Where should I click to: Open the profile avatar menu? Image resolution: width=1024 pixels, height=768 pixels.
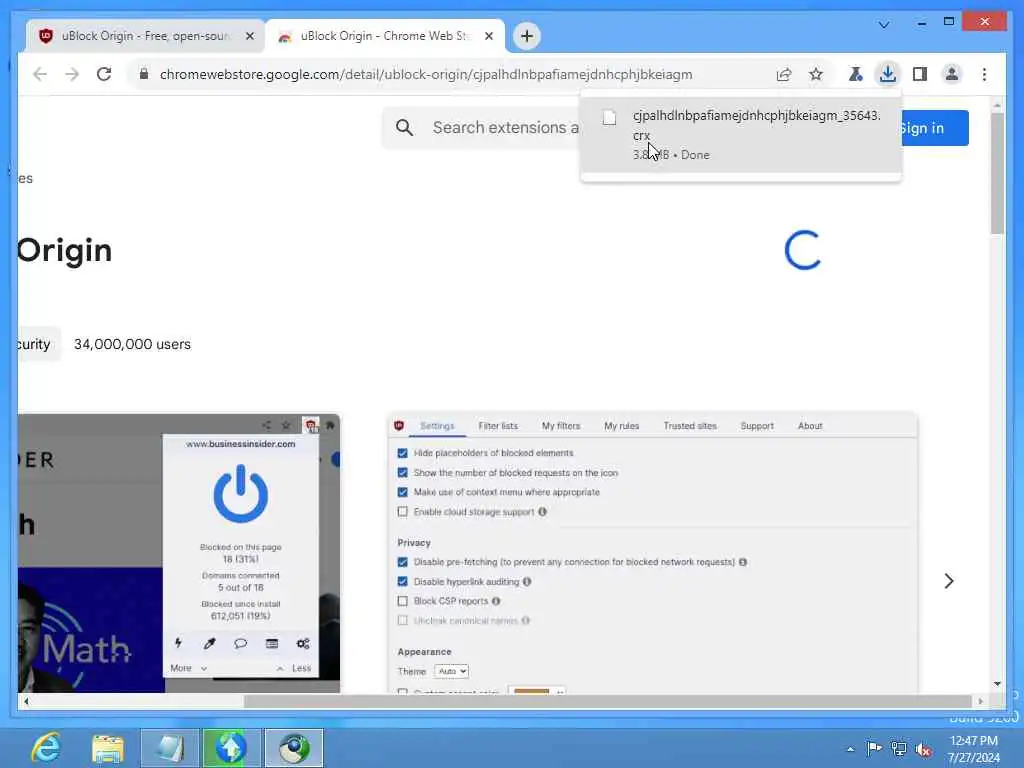952,74
